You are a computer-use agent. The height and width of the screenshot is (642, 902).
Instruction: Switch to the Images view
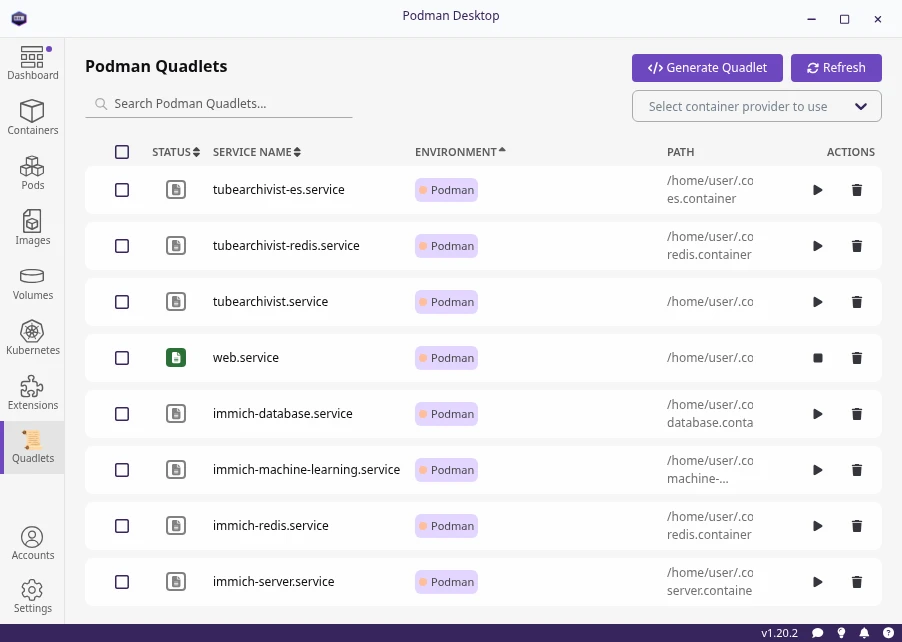pyautogui.click(x=32, y=227)
